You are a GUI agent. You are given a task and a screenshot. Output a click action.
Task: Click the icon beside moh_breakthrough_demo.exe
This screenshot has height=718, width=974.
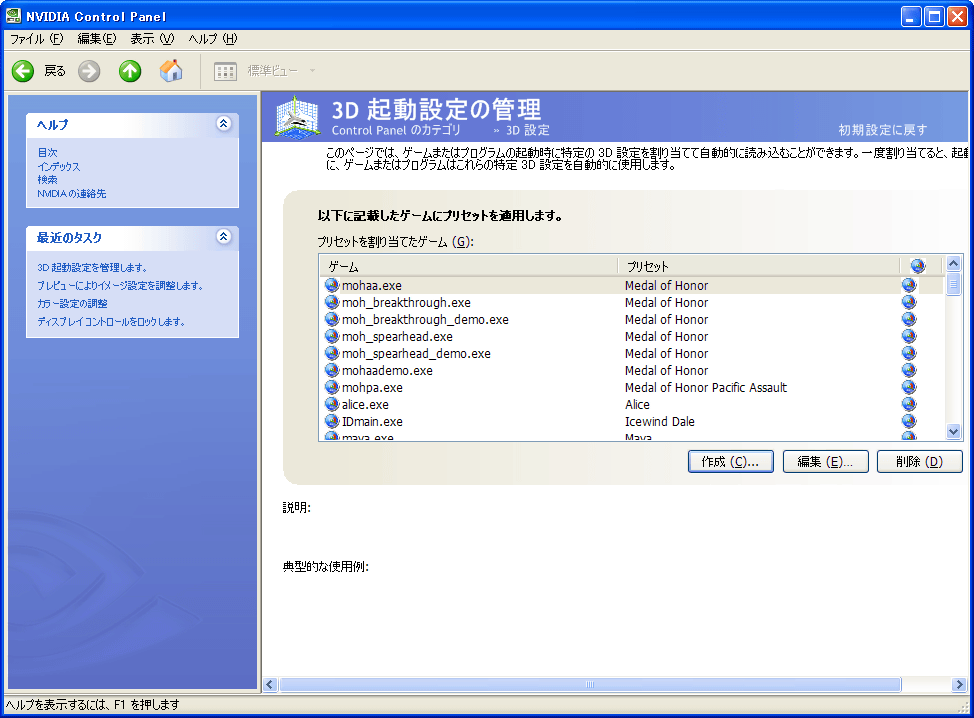coord(332,319)
